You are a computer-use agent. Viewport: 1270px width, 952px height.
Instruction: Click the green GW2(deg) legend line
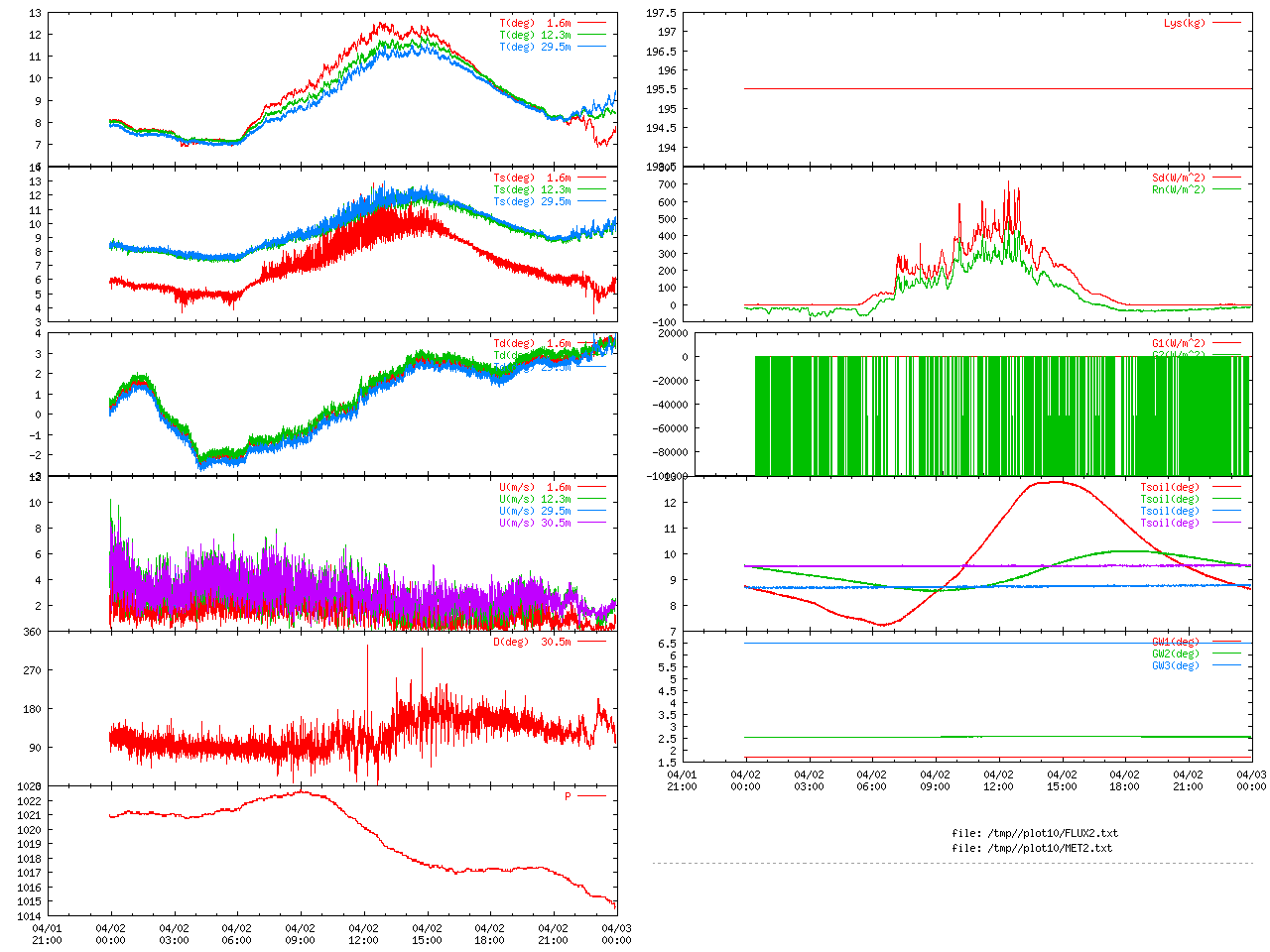pos(1226,654)
